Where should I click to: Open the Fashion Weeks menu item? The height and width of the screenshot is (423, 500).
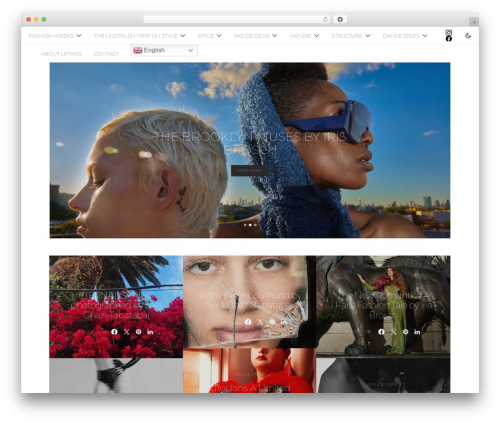click(x=51, y=36)
